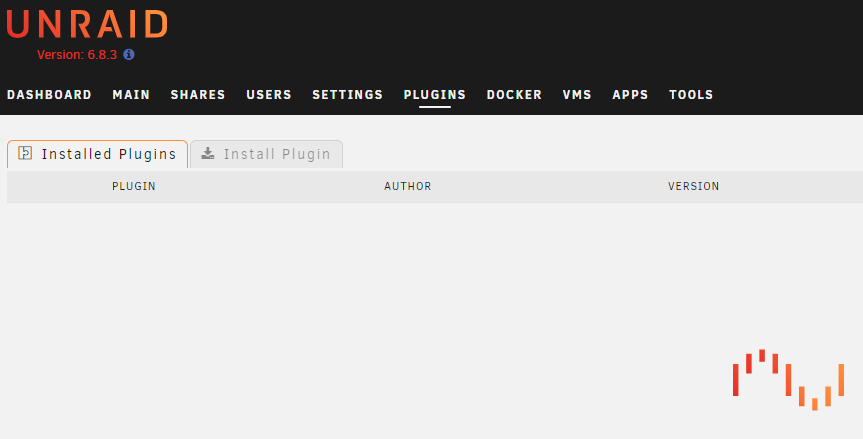Open the Shares section
The height and width of the screenshot is (439, 863).
tap(198, 95)
